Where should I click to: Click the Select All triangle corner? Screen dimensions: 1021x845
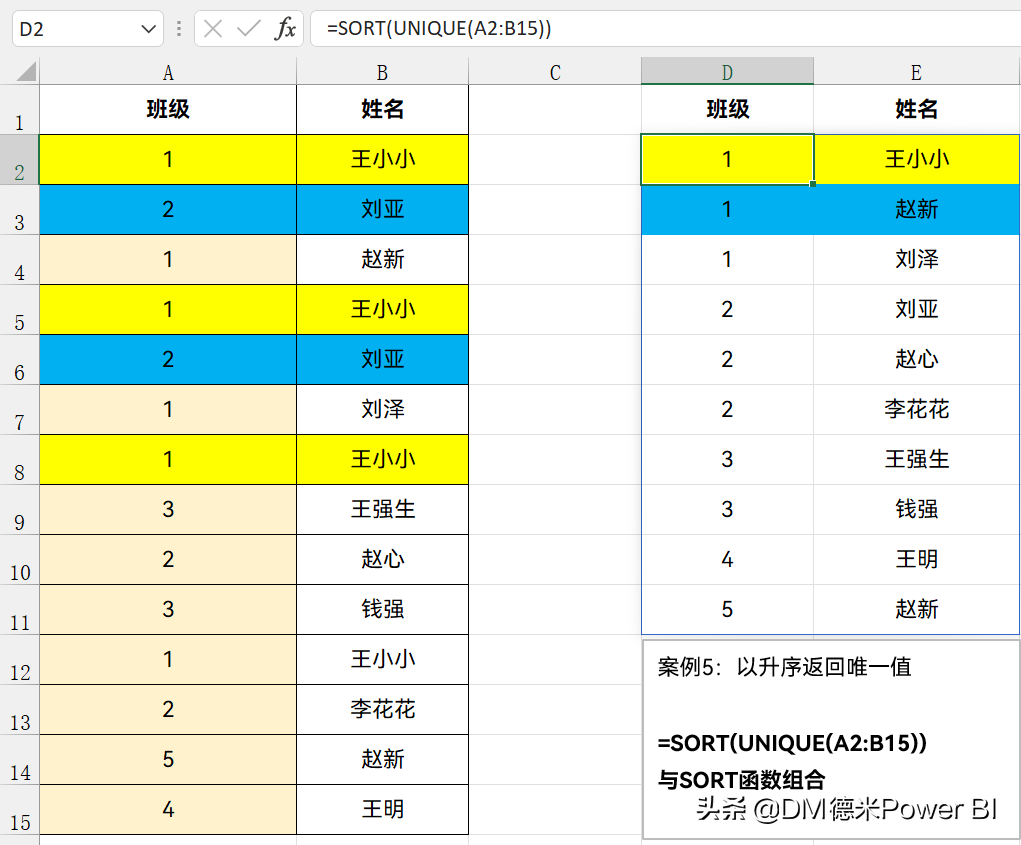[26, 71]
